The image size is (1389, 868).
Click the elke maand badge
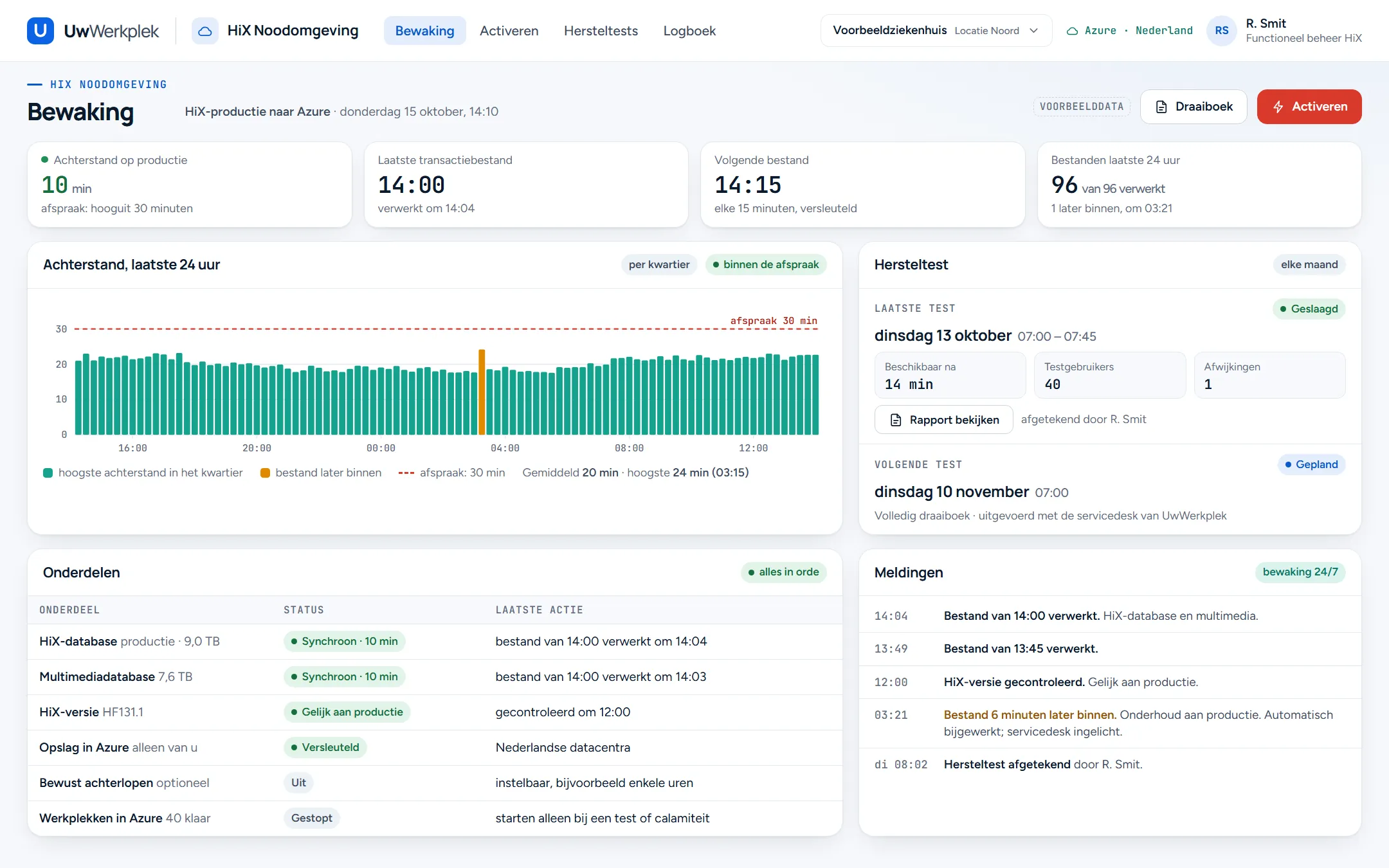coord(1309,265)
